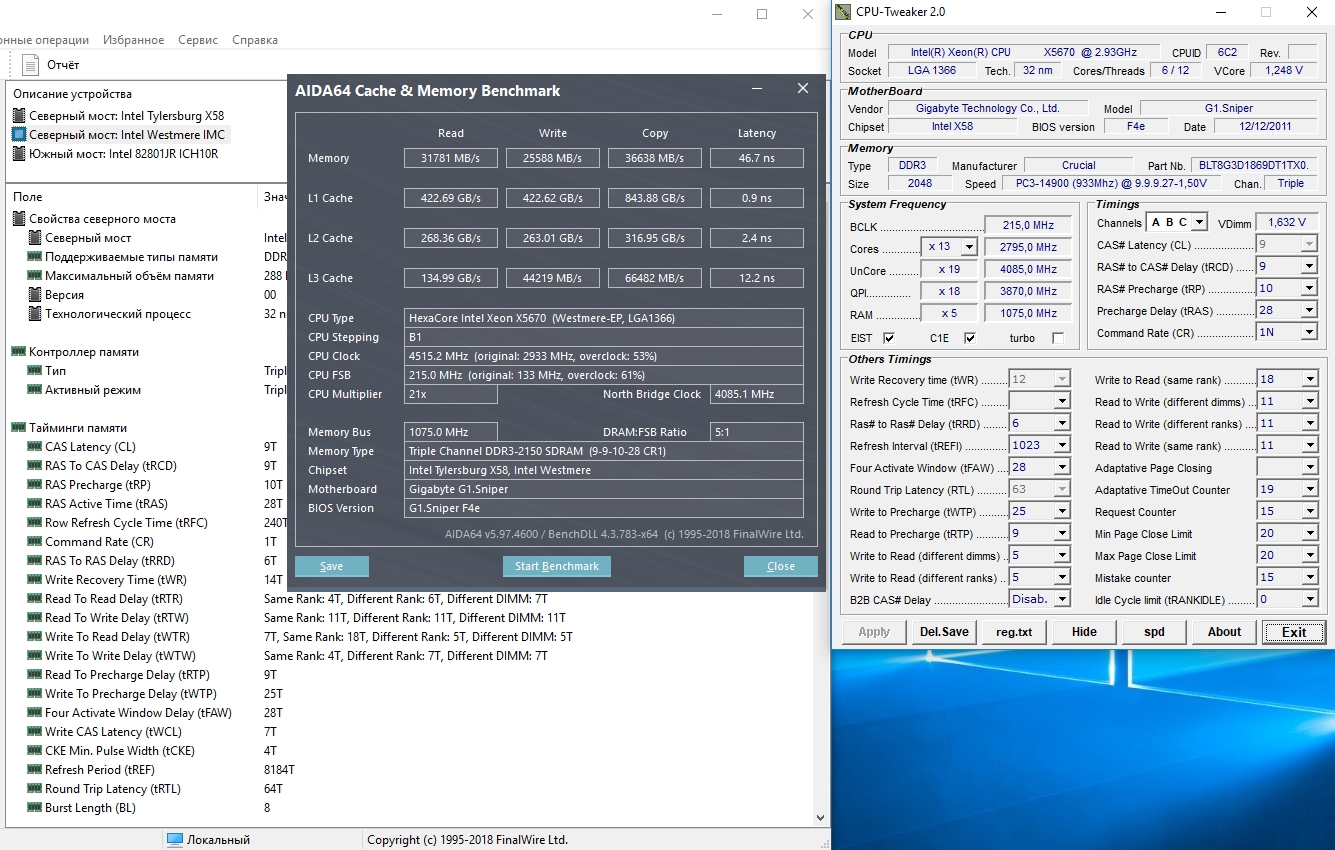Click the icon beside Поддерживаемые типы памяти
Viewport: 1335px width, 850px height.
(x=35, y=257)
